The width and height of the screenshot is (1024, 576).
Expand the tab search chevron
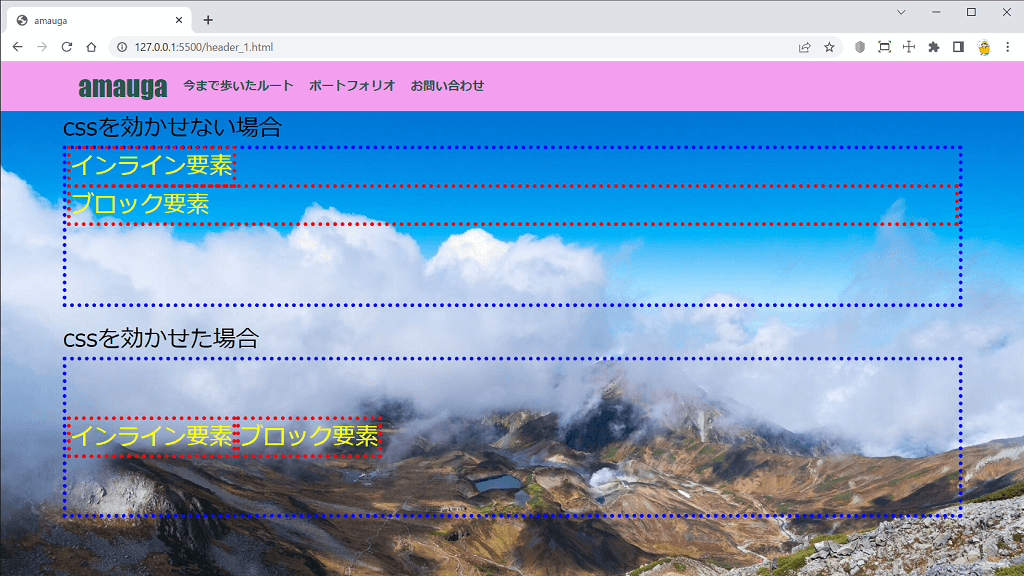coord(901,12)
